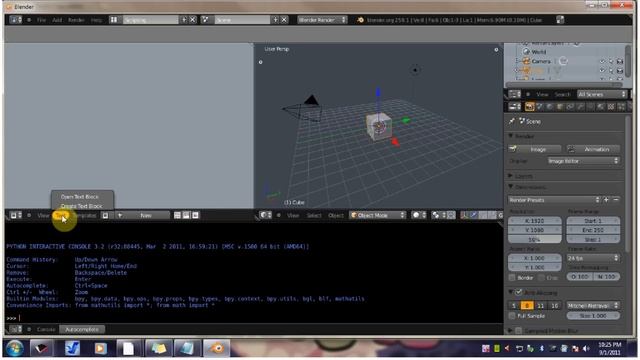Viewport: 640px width, 360px height.
Task: Open the 24 fps frame rate dropdown
Action: click(593, 258)
